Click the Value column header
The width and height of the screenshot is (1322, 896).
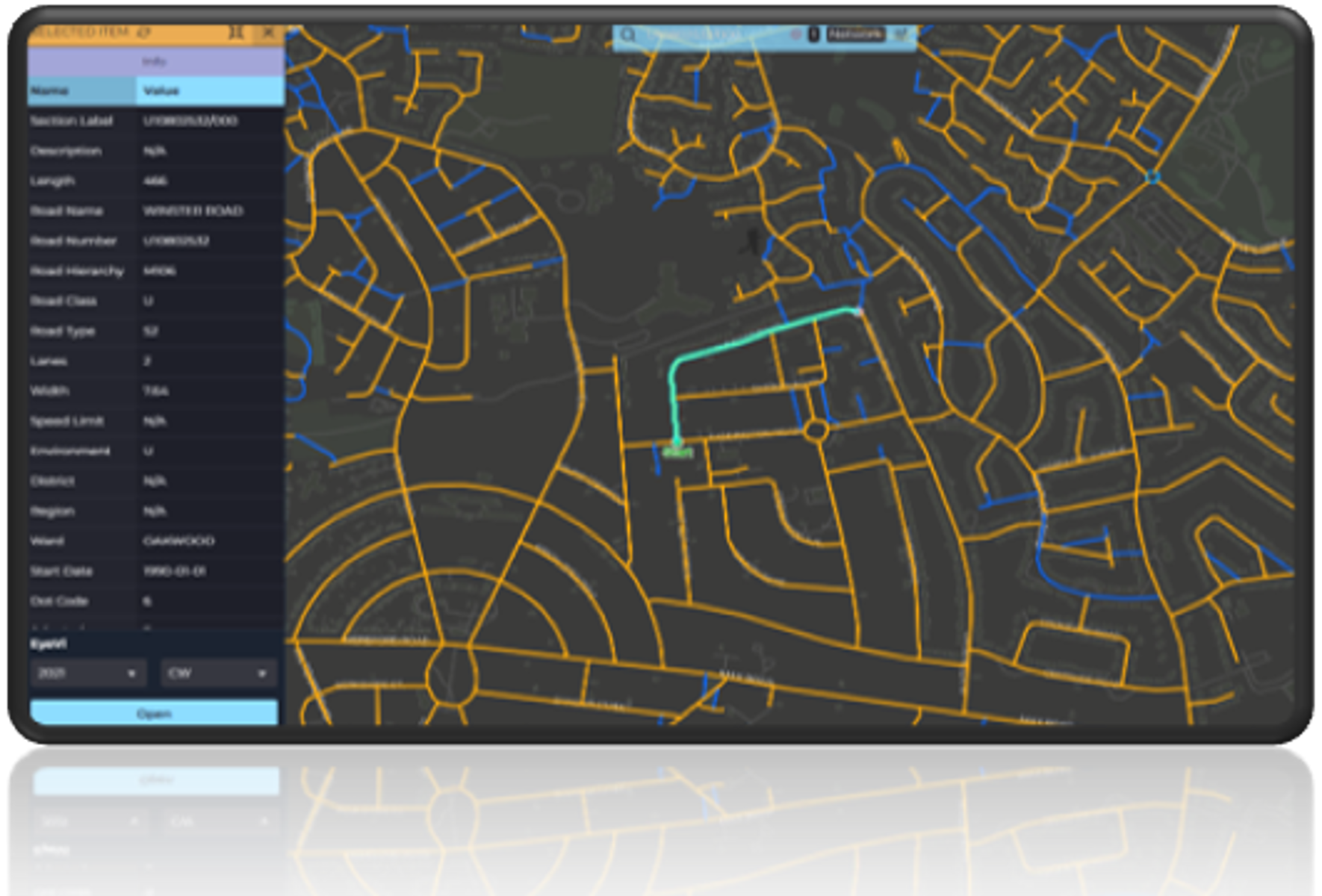(210, 91)
